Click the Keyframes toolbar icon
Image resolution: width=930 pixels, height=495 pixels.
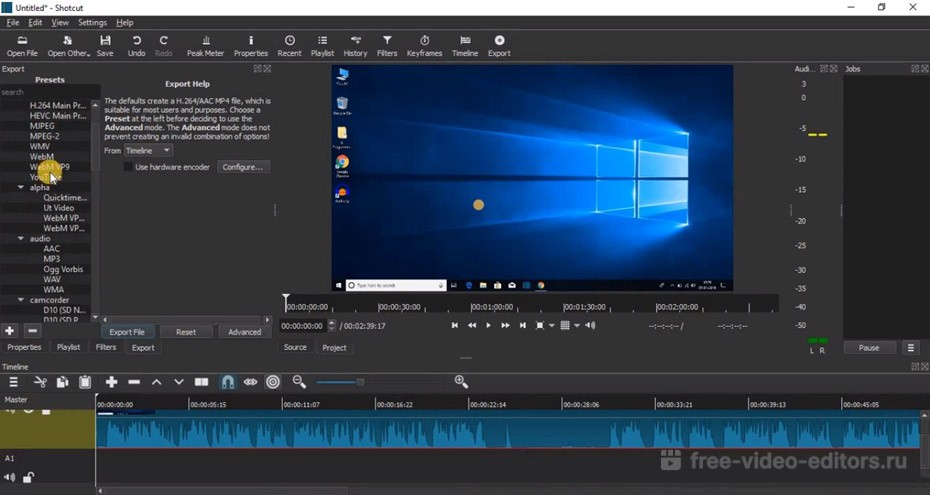pyautogui.click(x=425, y=46)
